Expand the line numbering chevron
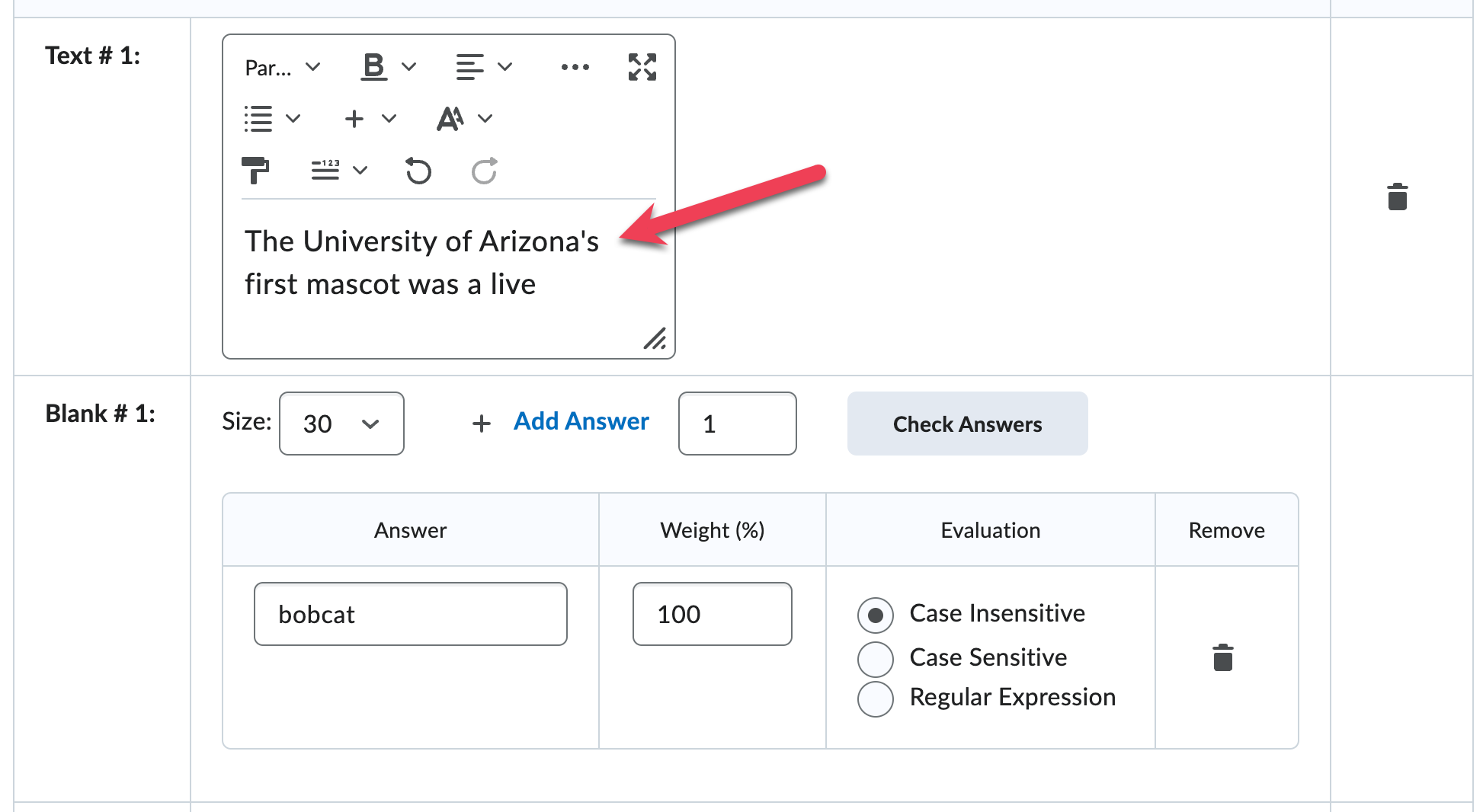Screen dimensions: 1483x812 point(360,171)
